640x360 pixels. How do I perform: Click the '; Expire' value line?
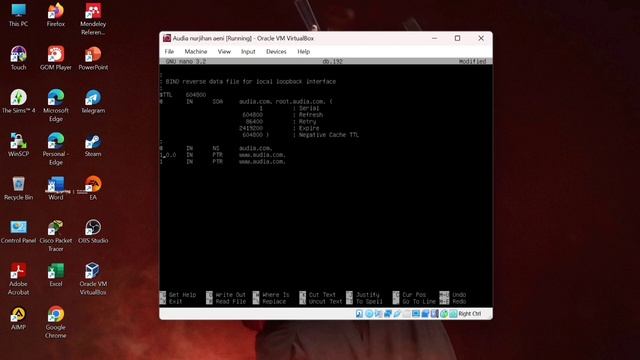click(279, 128)
